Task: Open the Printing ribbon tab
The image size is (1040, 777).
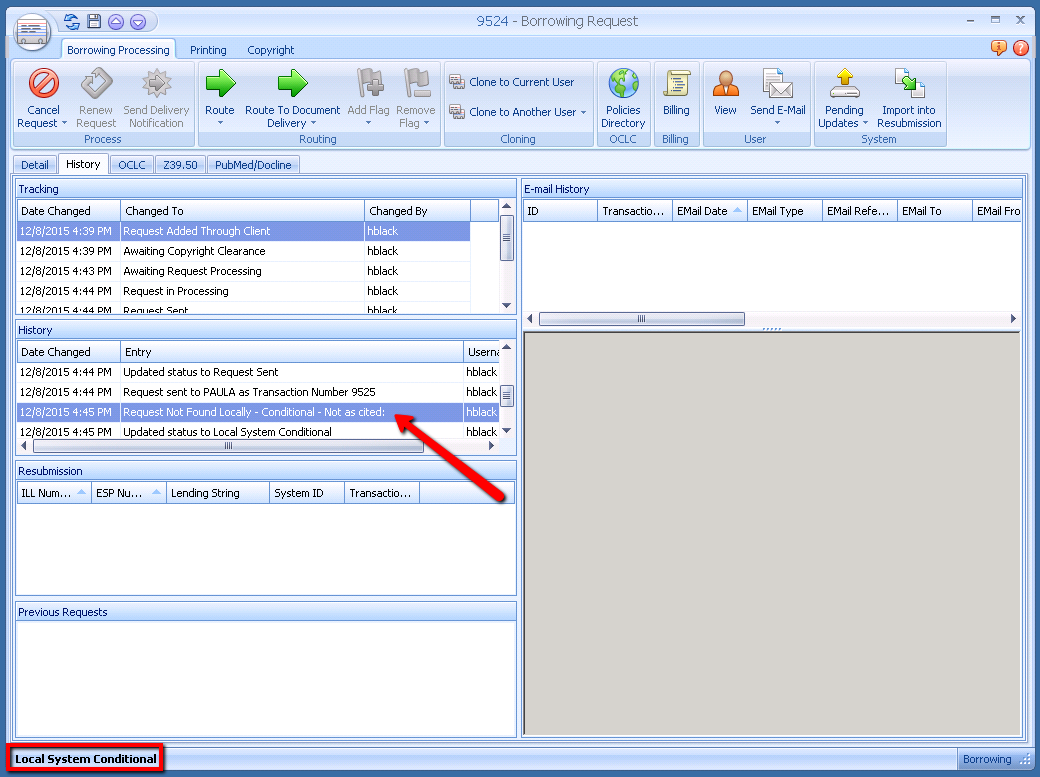Action: pos(208,50)
